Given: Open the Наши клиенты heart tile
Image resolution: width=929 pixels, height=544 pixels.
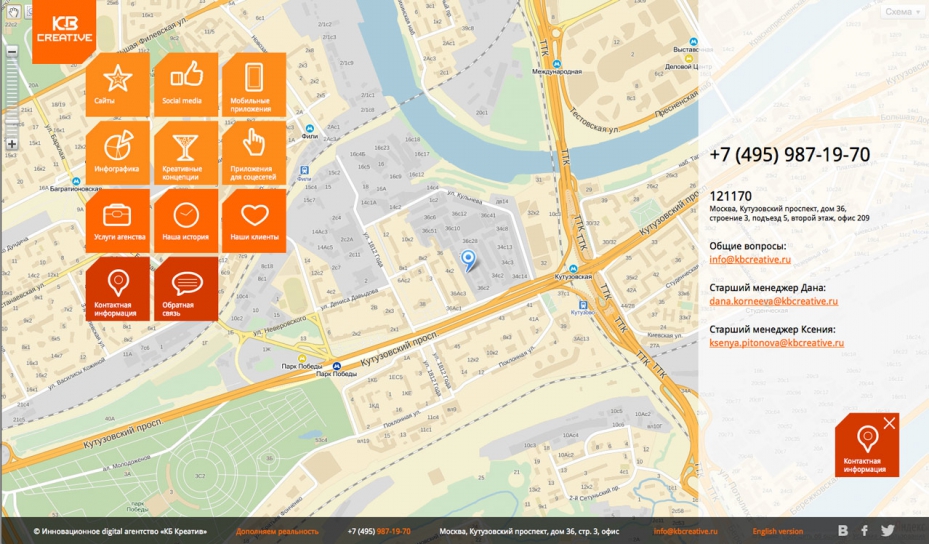Looking at the screenshot, I should 254,220.
